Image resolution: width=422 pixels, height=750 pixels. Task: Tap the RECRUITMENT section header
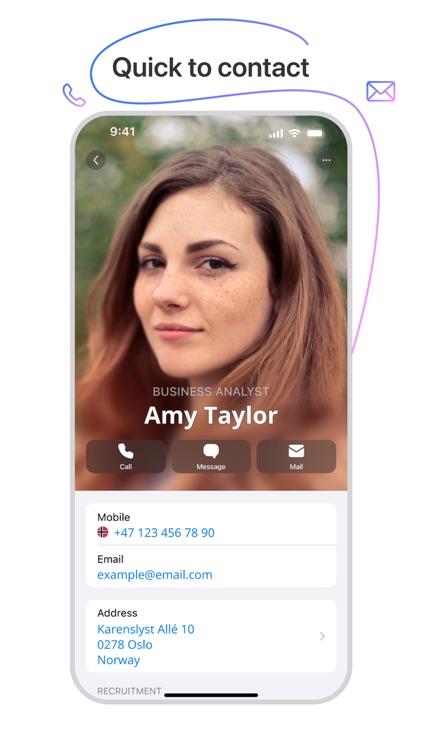[x=129, y=691]
